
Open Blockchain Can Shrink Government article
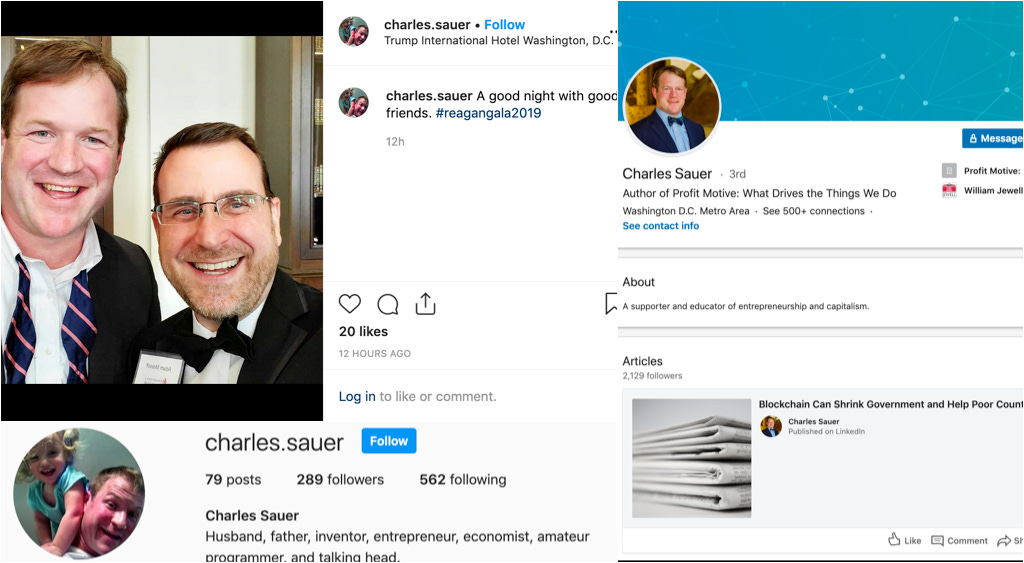point(891,404)
